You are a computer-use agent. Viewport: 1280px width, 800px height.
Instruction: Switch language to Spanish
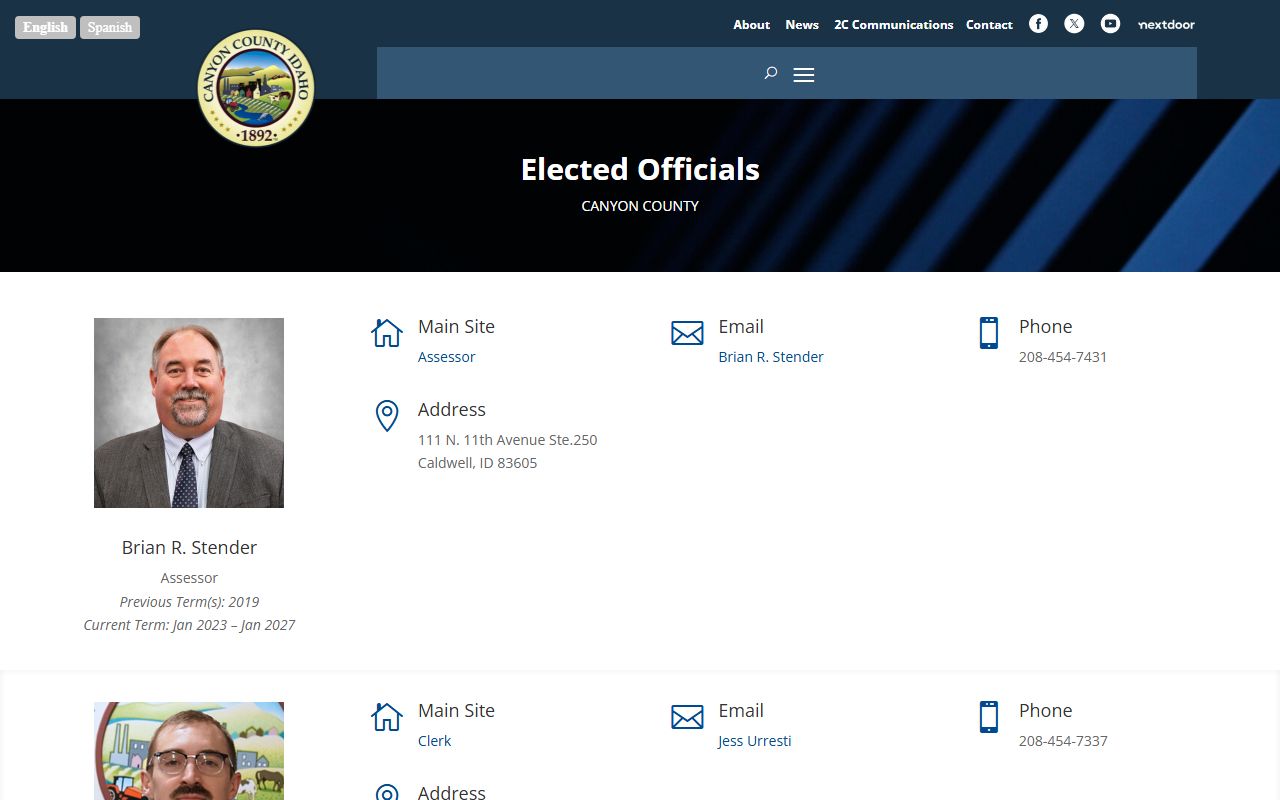(x=110, y=27)
